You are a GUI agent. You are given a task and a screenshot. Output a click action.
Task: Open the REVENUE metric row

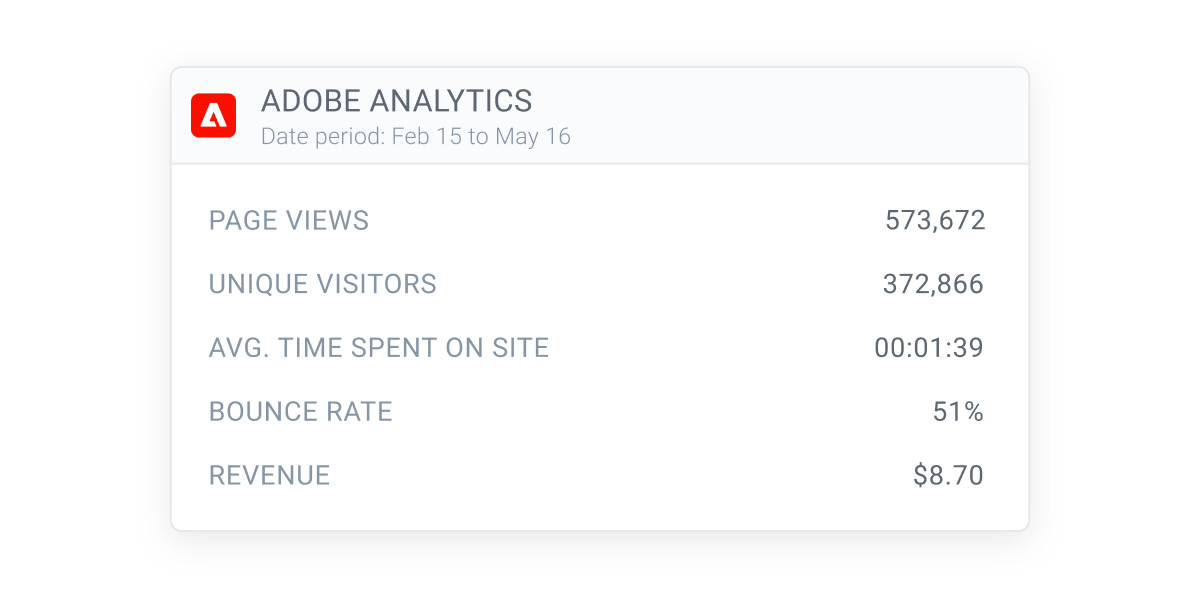click(269, 475)
